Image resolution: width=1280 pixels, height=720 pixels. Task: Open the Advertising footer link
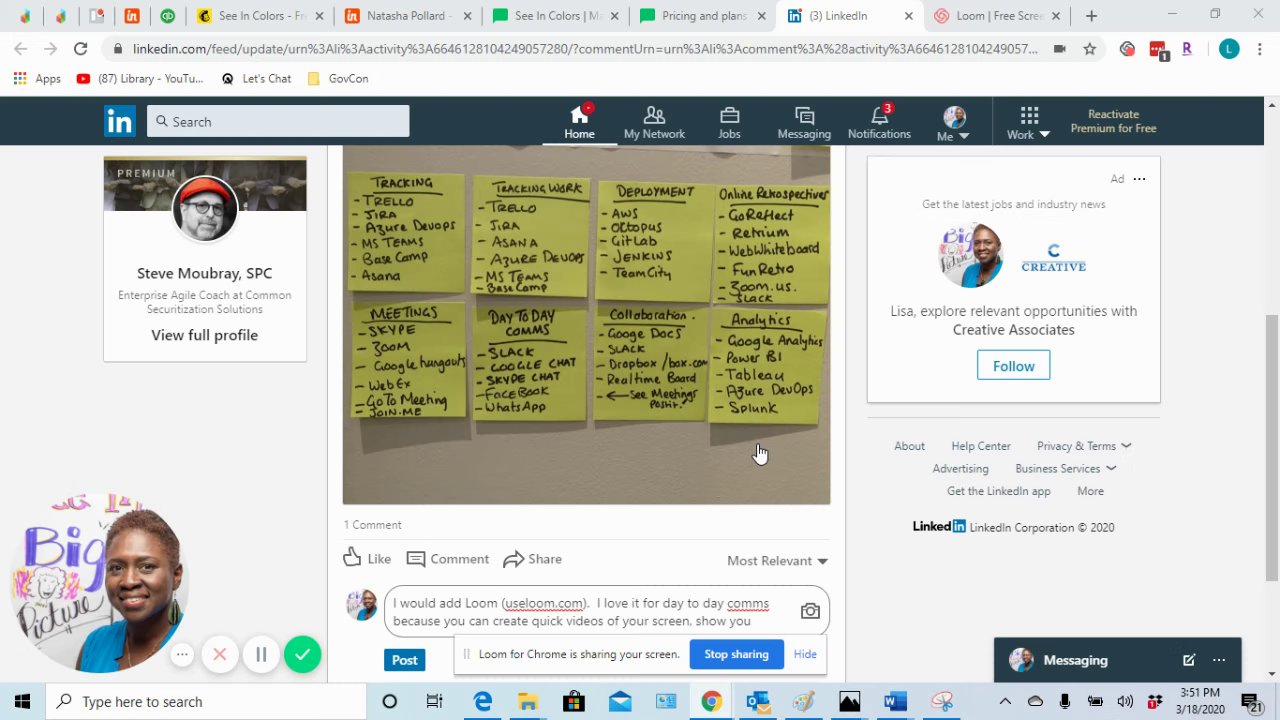tap(960, 469)
